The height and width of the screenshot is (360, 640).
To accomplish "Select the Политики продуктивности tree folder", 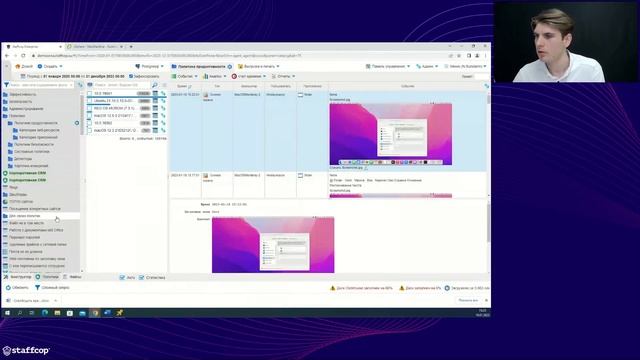I will point(33,123).
